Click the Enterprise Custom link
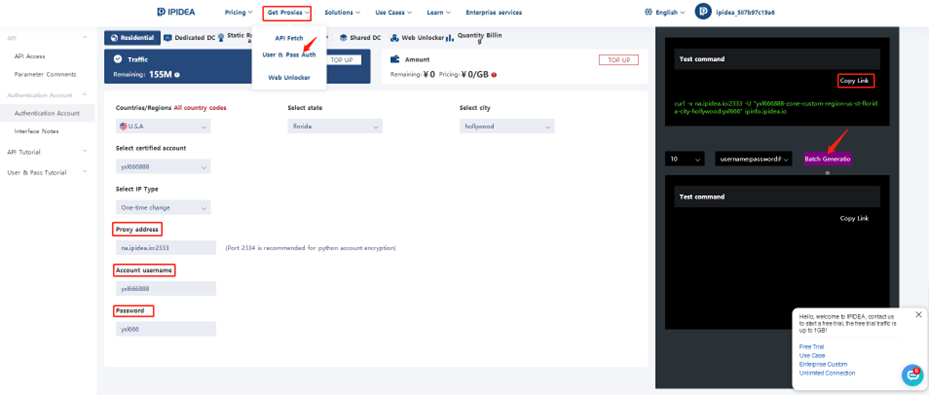This screenshot has width=929, height=395. (824, 365)
